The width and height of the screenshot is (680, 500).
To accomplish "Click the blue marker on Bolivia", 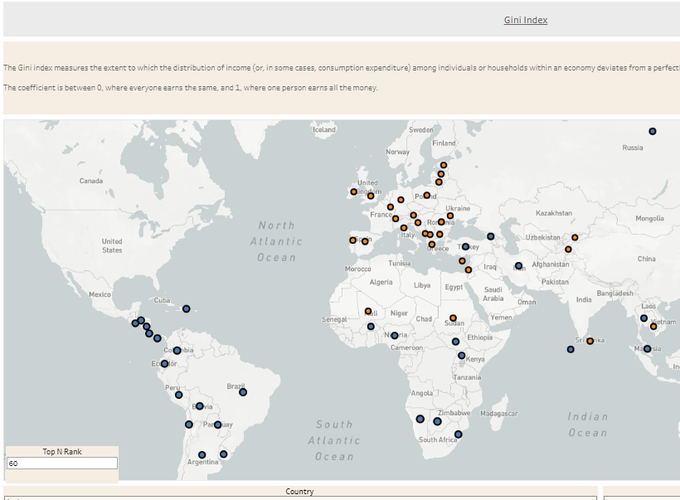I will (x=200, y=406).
